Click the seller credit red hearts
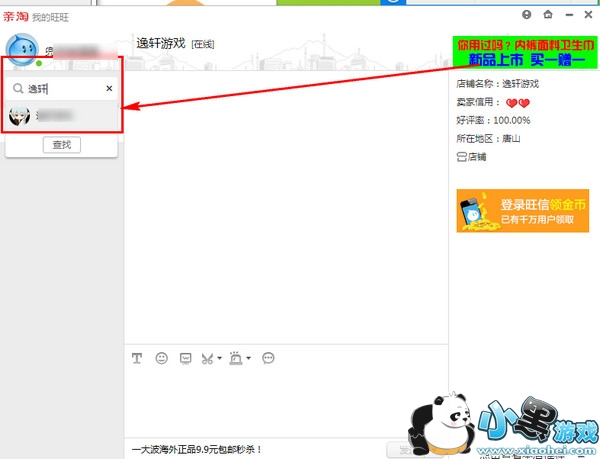This screenshot has height=459, width=600. (x=518, y=103)
